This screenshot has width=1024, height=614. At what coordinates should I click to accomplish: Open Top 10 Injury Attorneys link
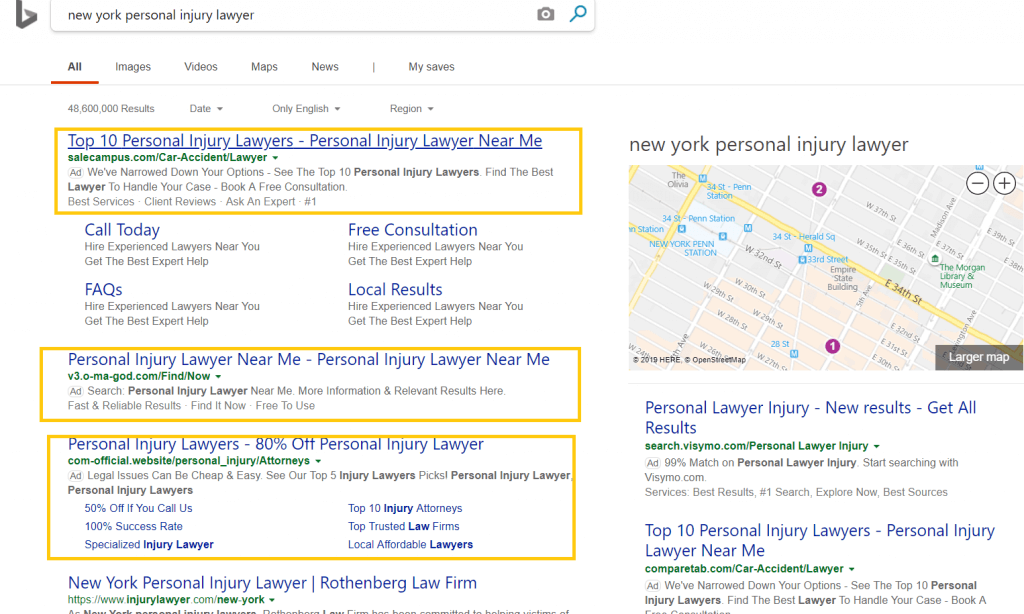pos(405,508)
